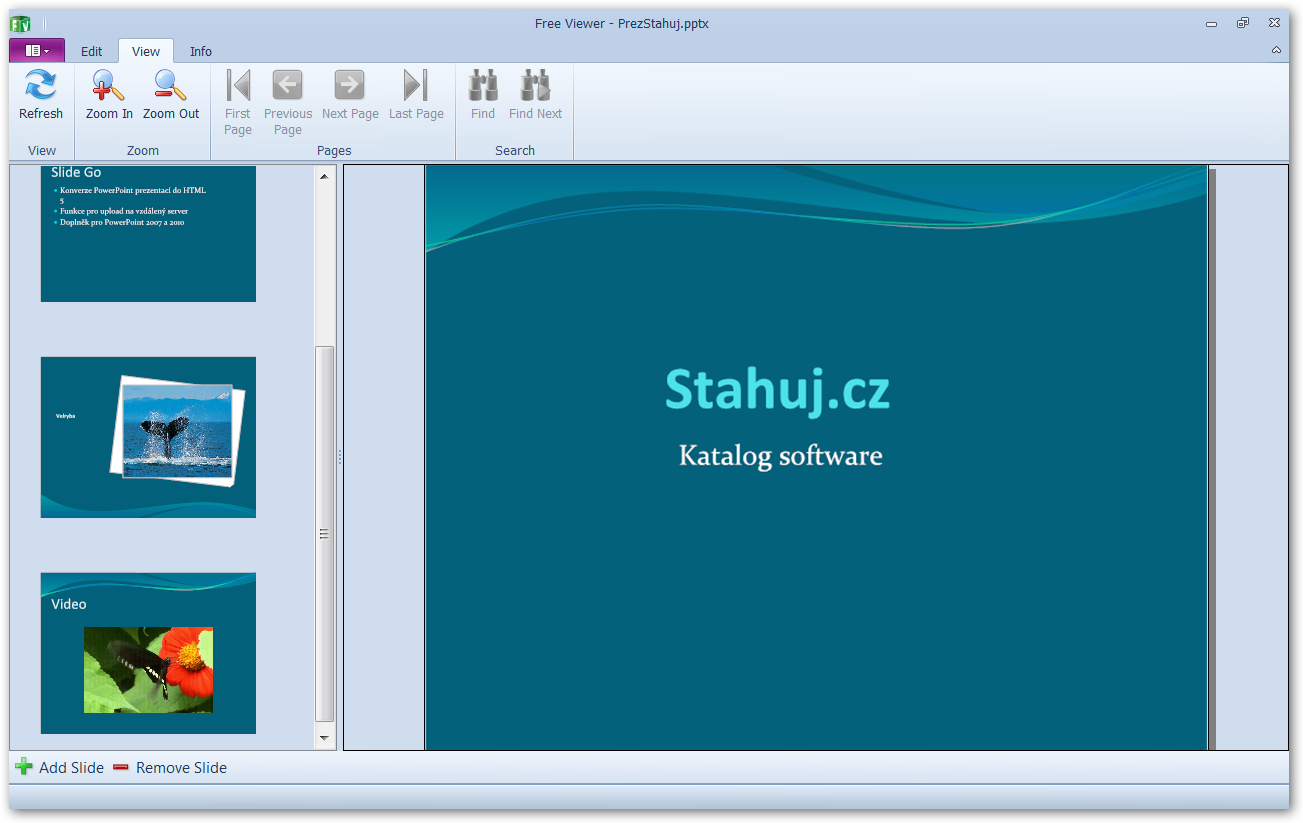Click Add Slide button
Image resolution: width=1303 pixels, height=823 pixels.
60,767
